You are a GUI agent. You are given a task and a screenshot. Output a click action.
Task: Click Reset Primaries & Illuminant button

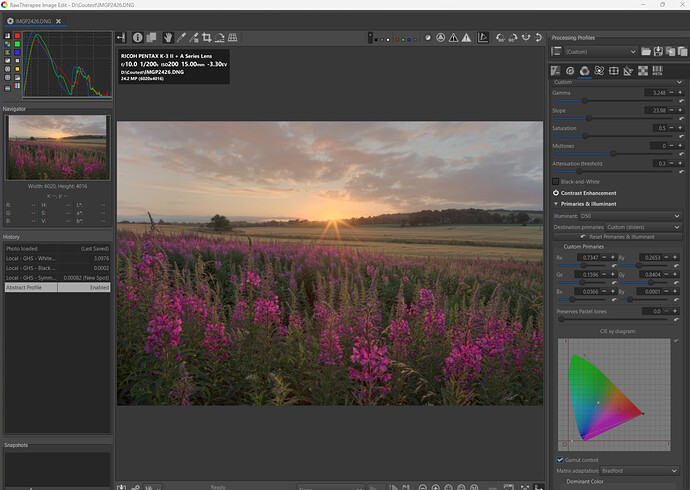click(x=618, y=236)
